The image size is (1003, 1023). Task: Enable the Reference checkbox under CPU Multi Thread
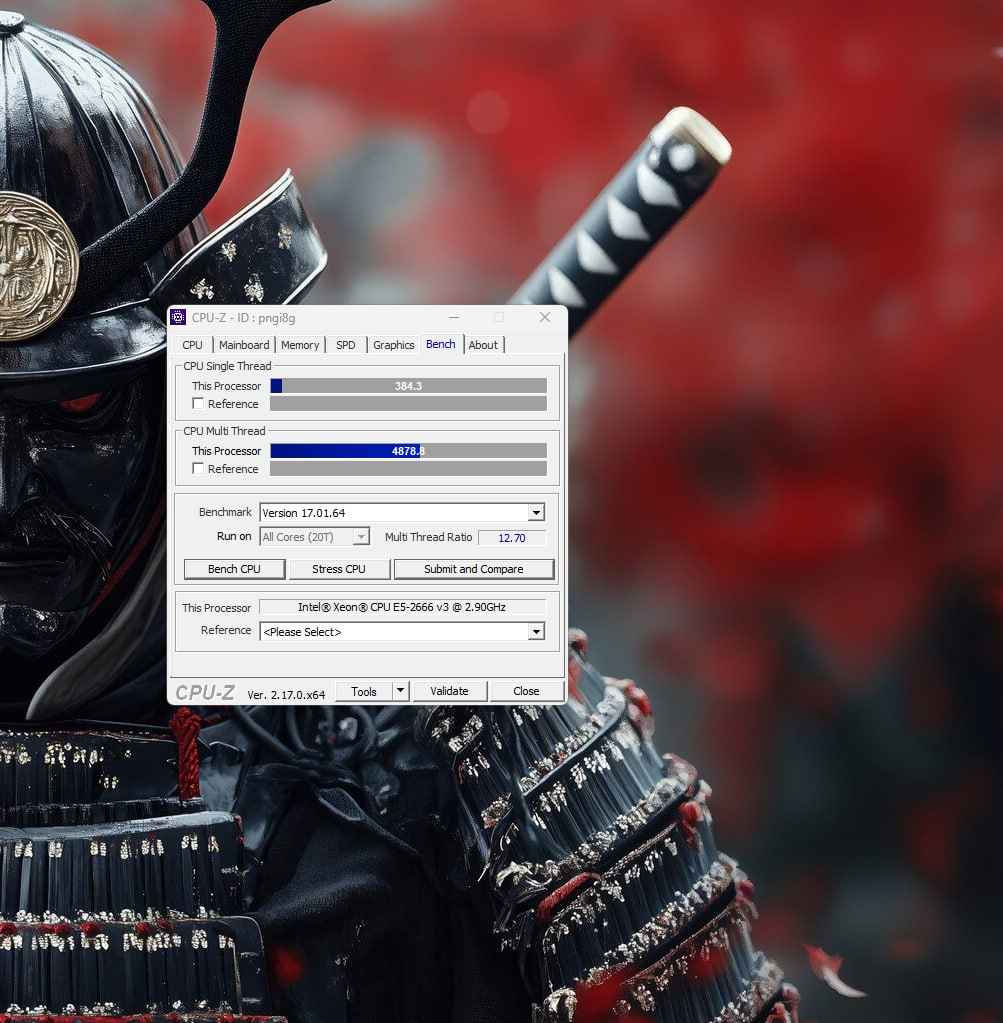pyautogui.click(x=197, y=469)
